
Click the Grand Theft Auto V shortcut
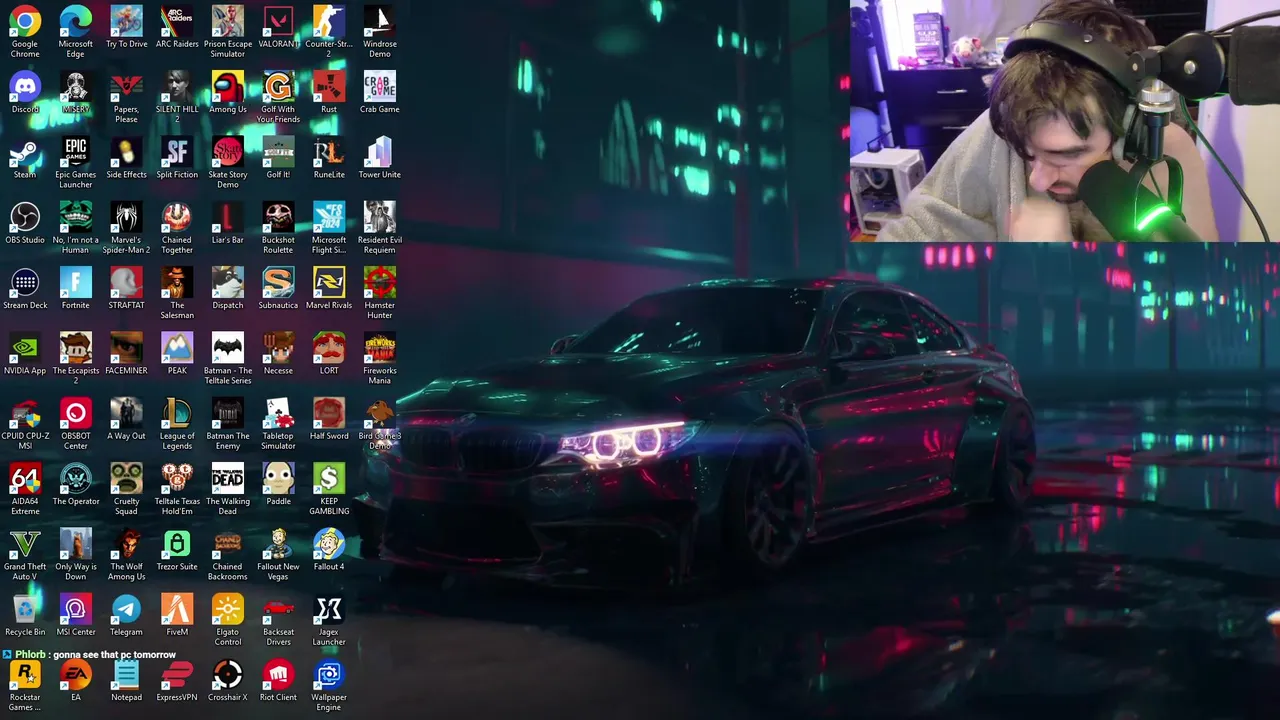coord(25,544)
